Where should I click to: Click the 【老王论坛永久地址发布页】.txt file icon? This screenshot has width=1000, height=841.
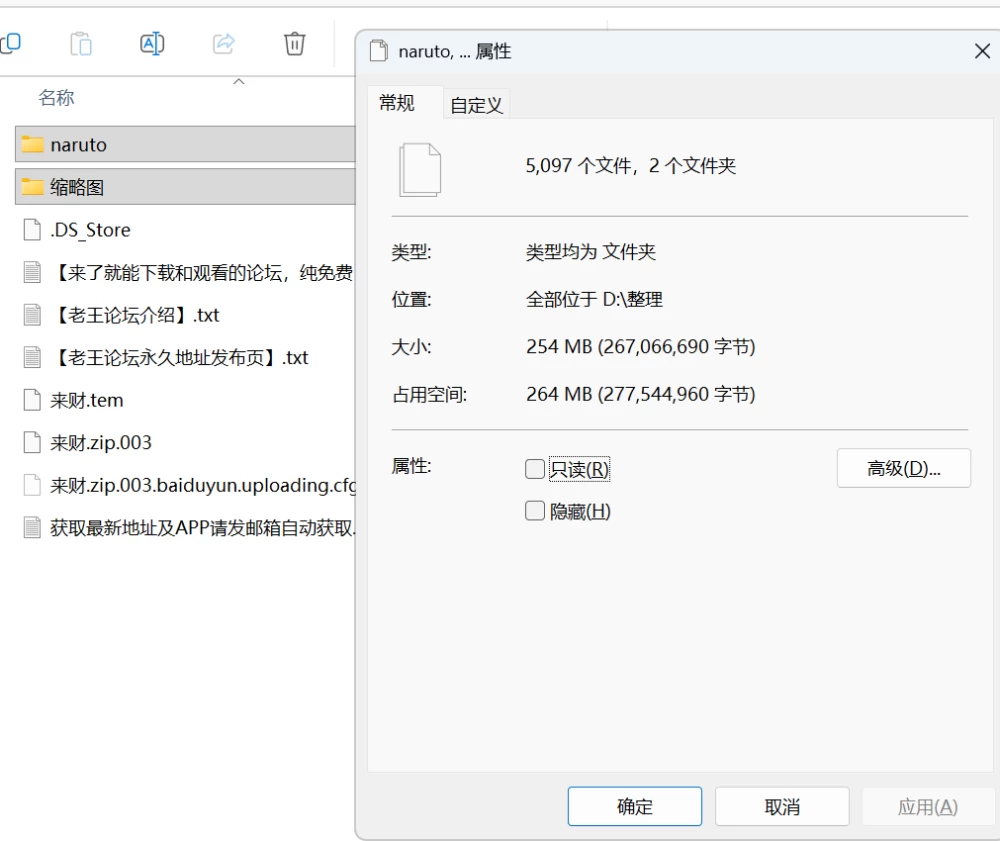tap(32, 357)
